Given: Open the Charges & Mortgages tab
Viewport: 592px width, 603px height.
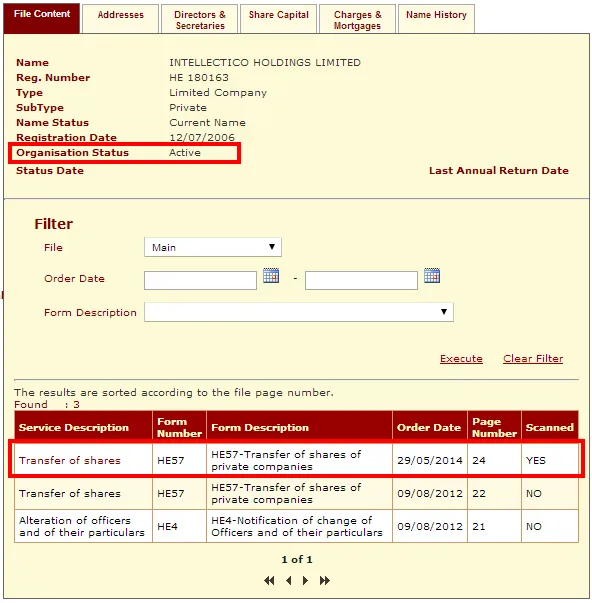Looking at the screenshot, I should tap(357, 19).
